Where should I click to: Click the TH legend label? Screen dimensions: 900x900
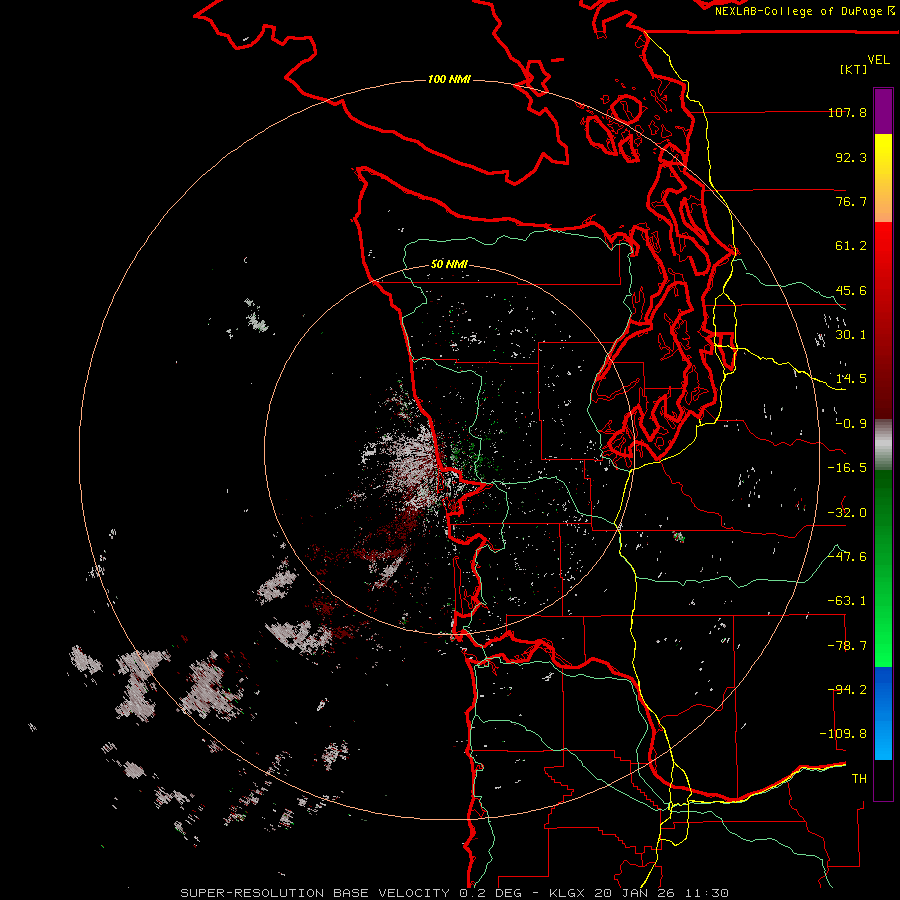pos(859,779)
